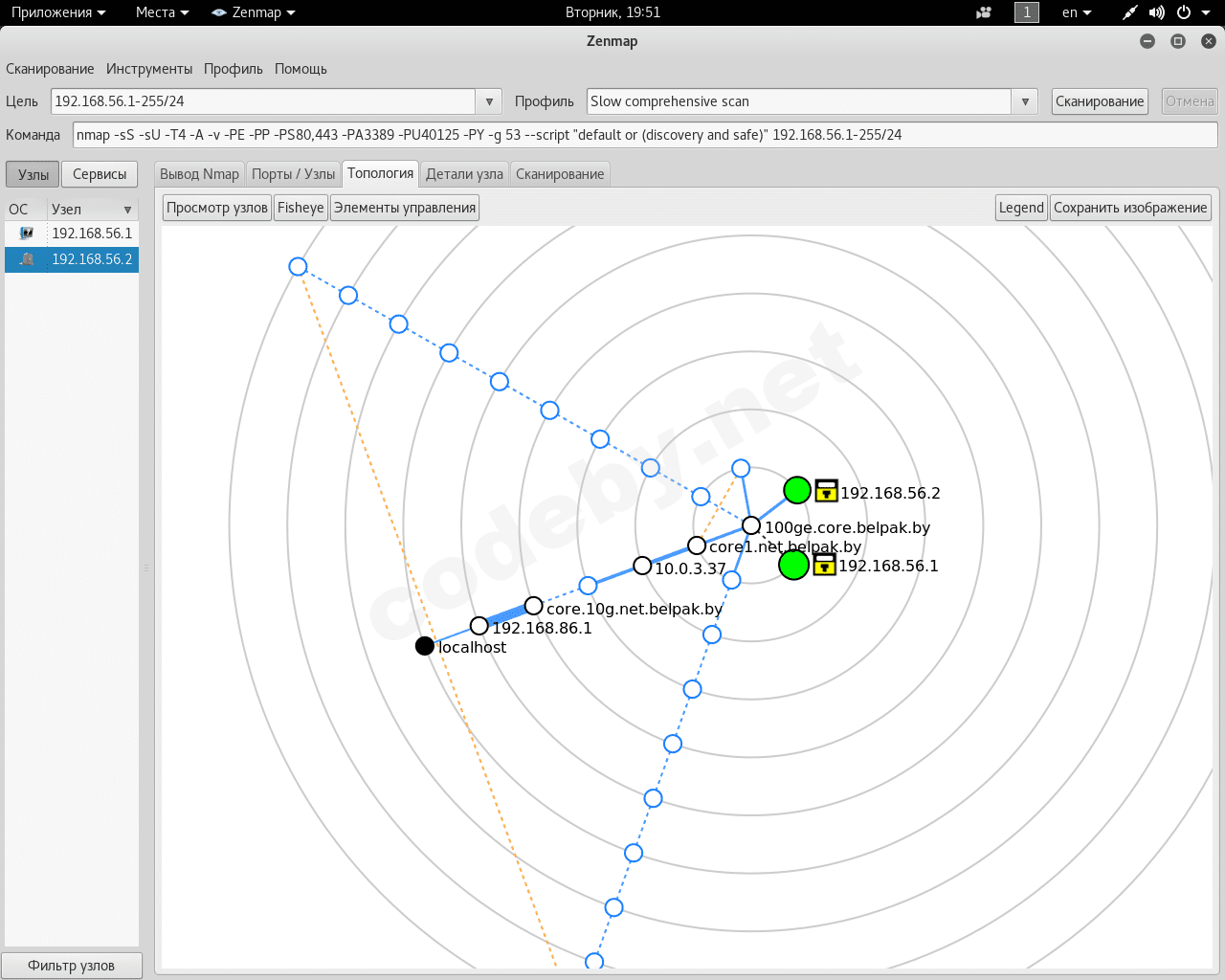Select the black localhost node
The image size is (1225, 980).
[x=425, y=646]
